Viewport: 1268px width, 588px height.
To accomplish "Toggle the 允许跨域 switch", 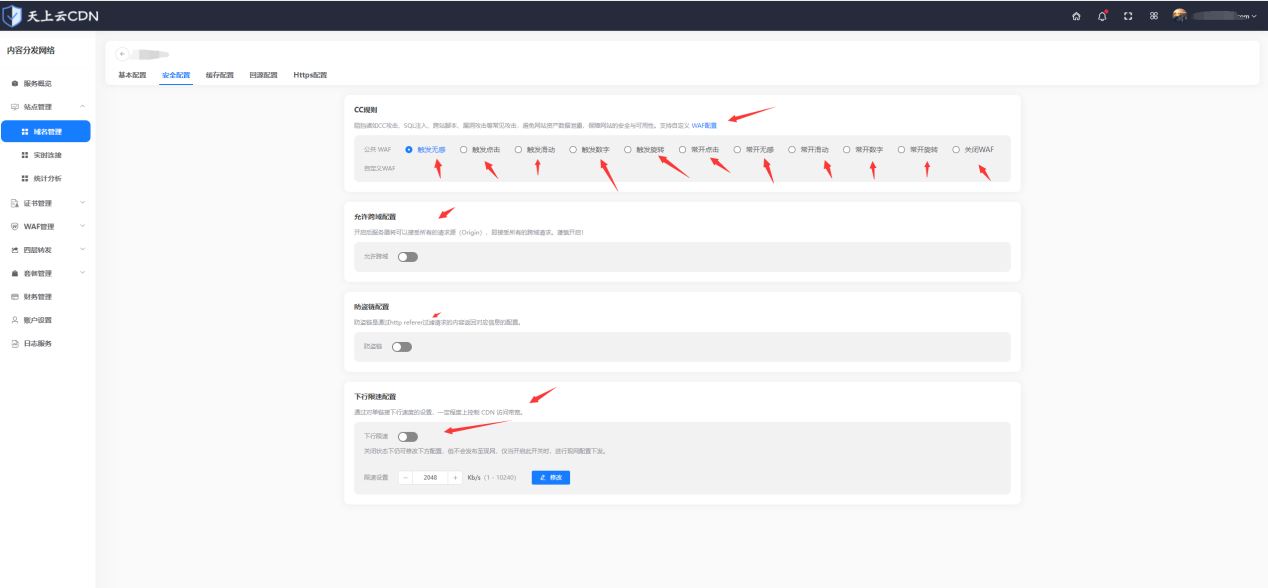I will pos(407,257).
